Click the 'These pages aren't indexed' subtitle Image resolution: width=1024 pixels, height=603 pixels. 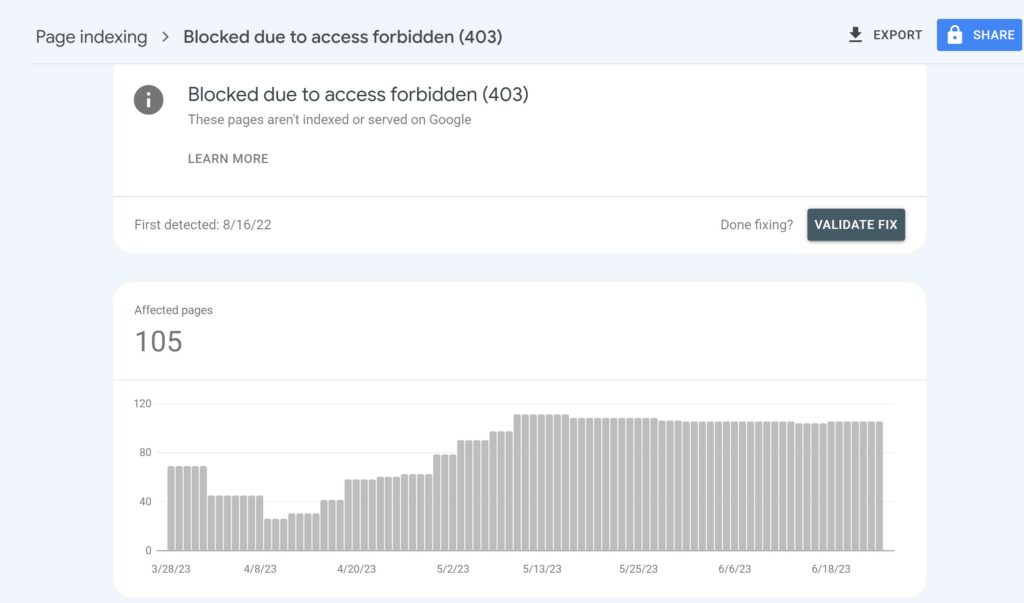tap(329, 120)
